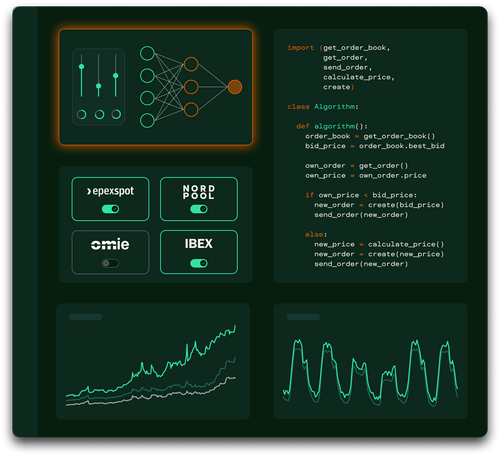This screenshot has height=456, width=500.
Task: Adjust the third slider handle in mixer panel
Action: 116,76
